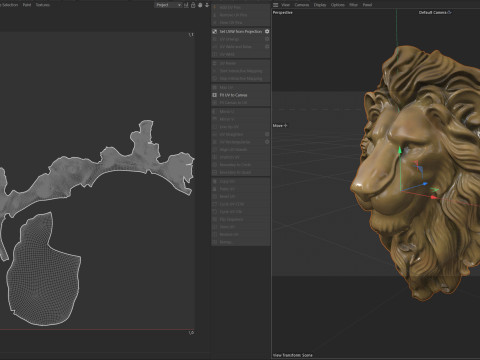Open UV Weld and Relax options icon
The image size is (480, 360).
[267, 47]
